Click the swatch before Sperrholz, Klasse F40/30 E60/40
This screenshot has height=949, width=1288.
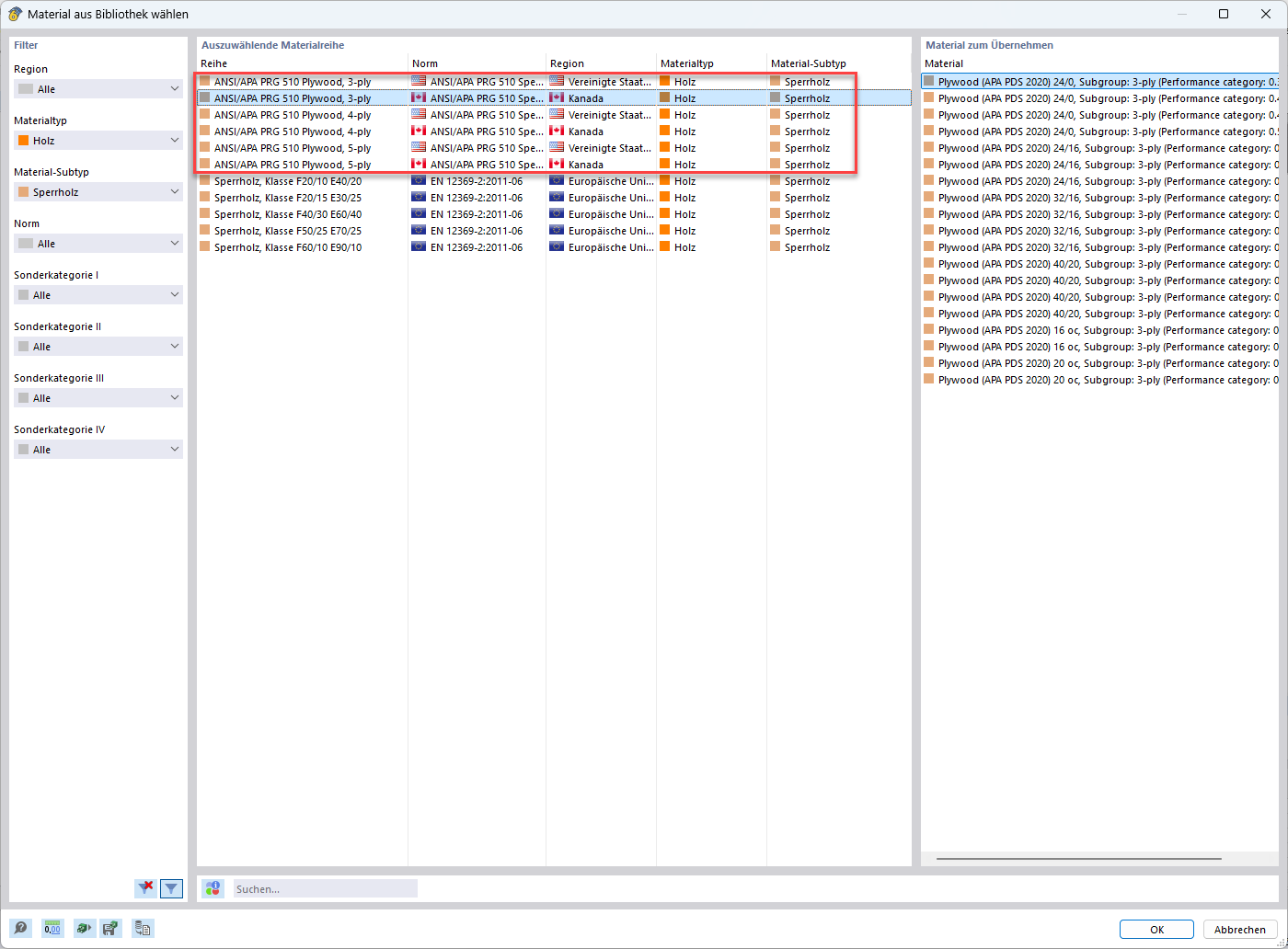(205, 214)
